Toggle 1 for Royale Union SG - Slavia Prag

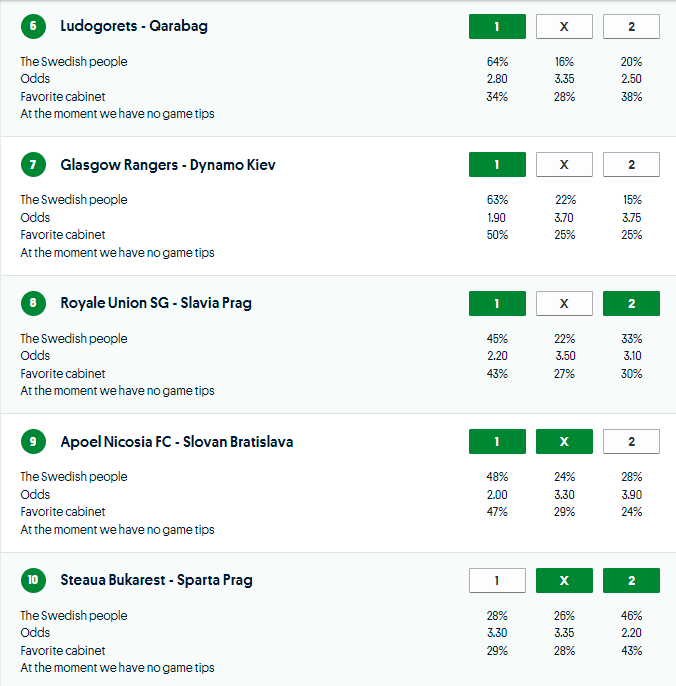pyautogui.click(x=497, y=303)
